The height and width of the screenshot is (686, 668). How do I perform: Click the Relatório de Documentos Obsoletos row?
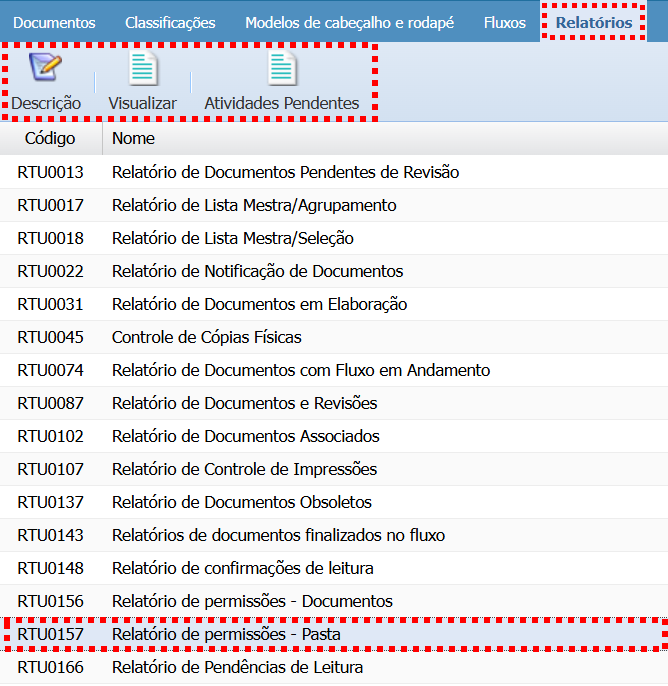241,502
